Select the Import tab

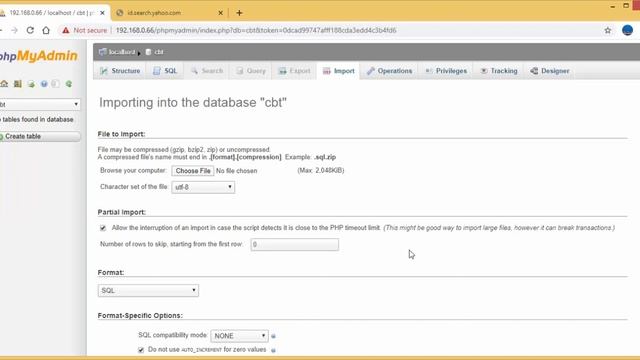(338, 71)
